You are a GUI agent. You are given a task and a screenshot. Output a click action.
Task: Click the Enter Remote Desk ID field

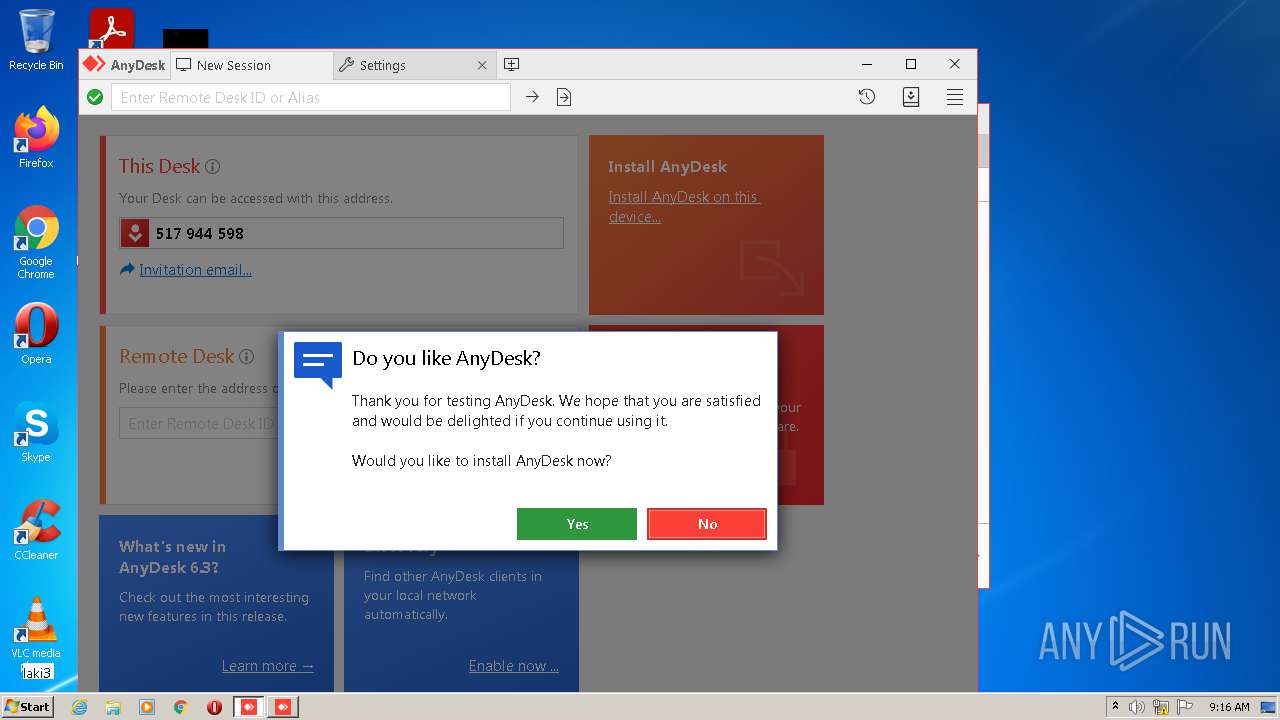(x=199, y=424)
